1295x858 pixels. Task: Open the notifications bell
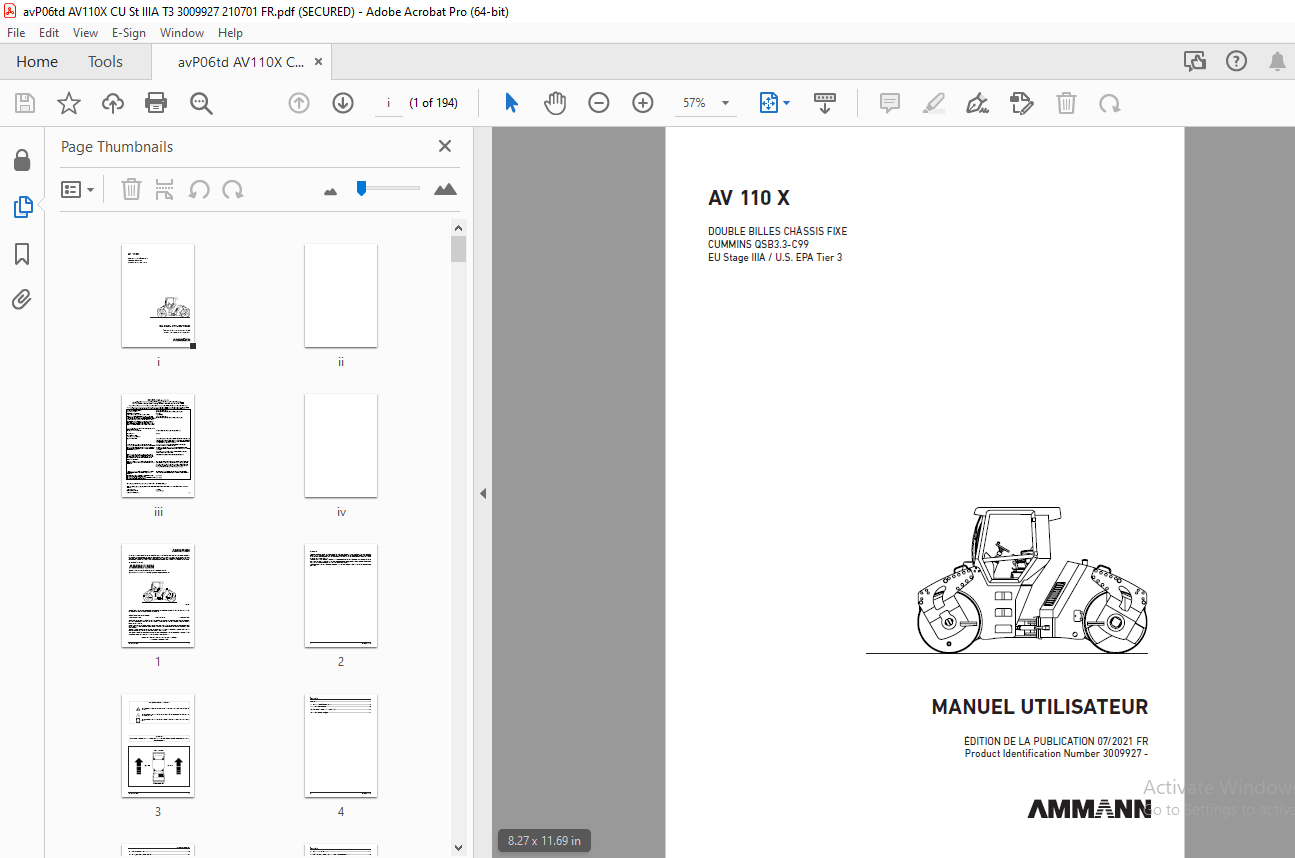pyautogui.click(x=1277, y=62)
